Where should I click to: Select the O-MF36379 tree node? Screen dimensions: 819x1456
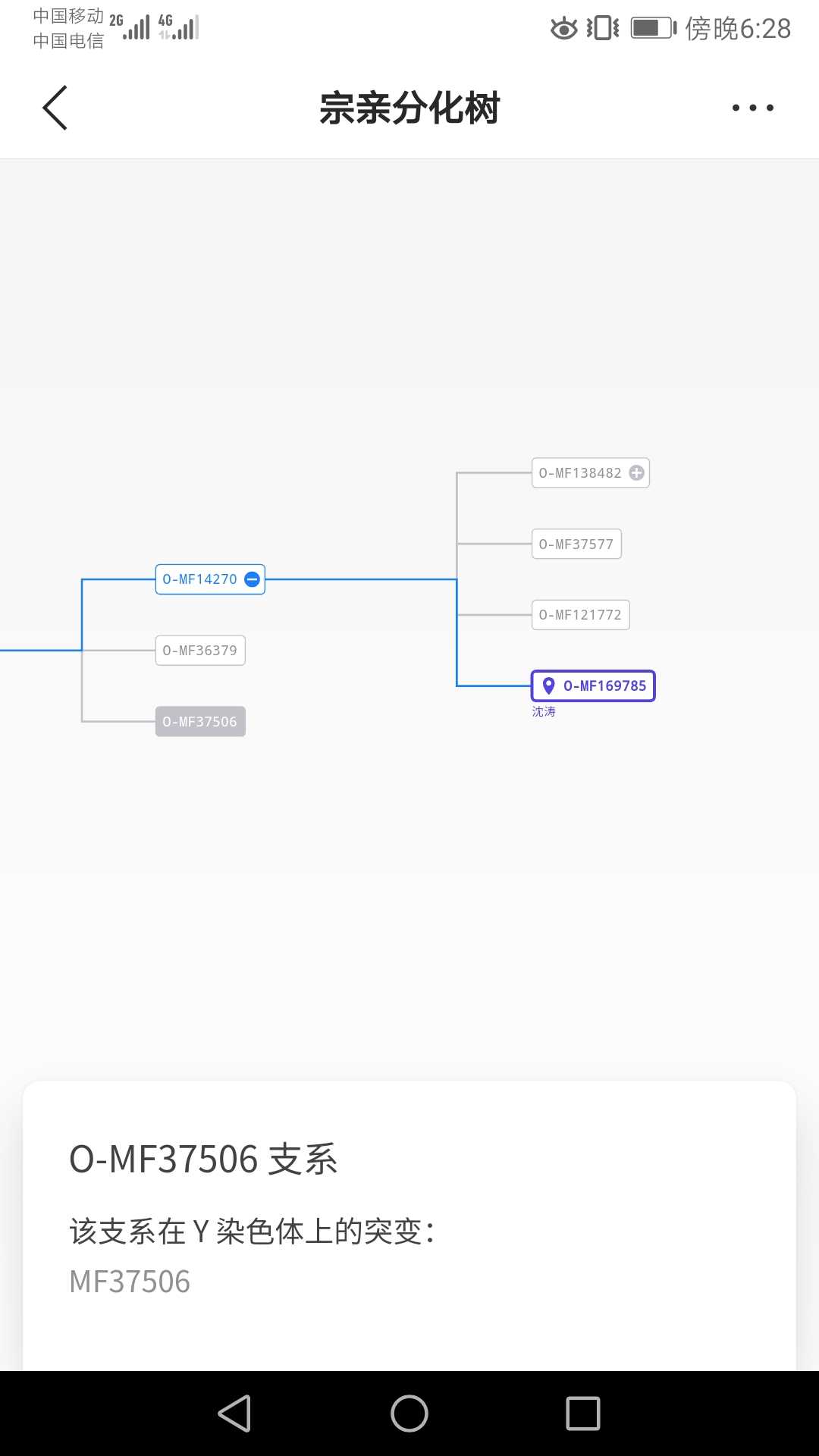[200, 651]
